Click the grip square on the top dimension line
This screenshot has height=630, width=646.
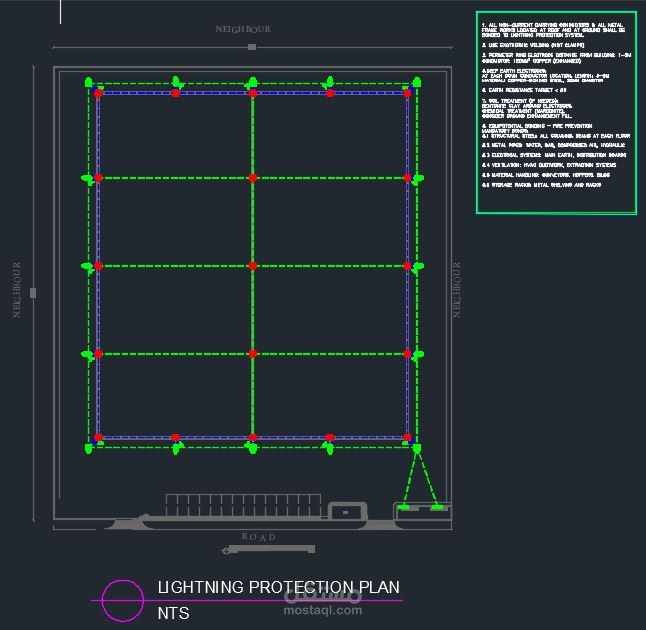[x=252, y=47]
